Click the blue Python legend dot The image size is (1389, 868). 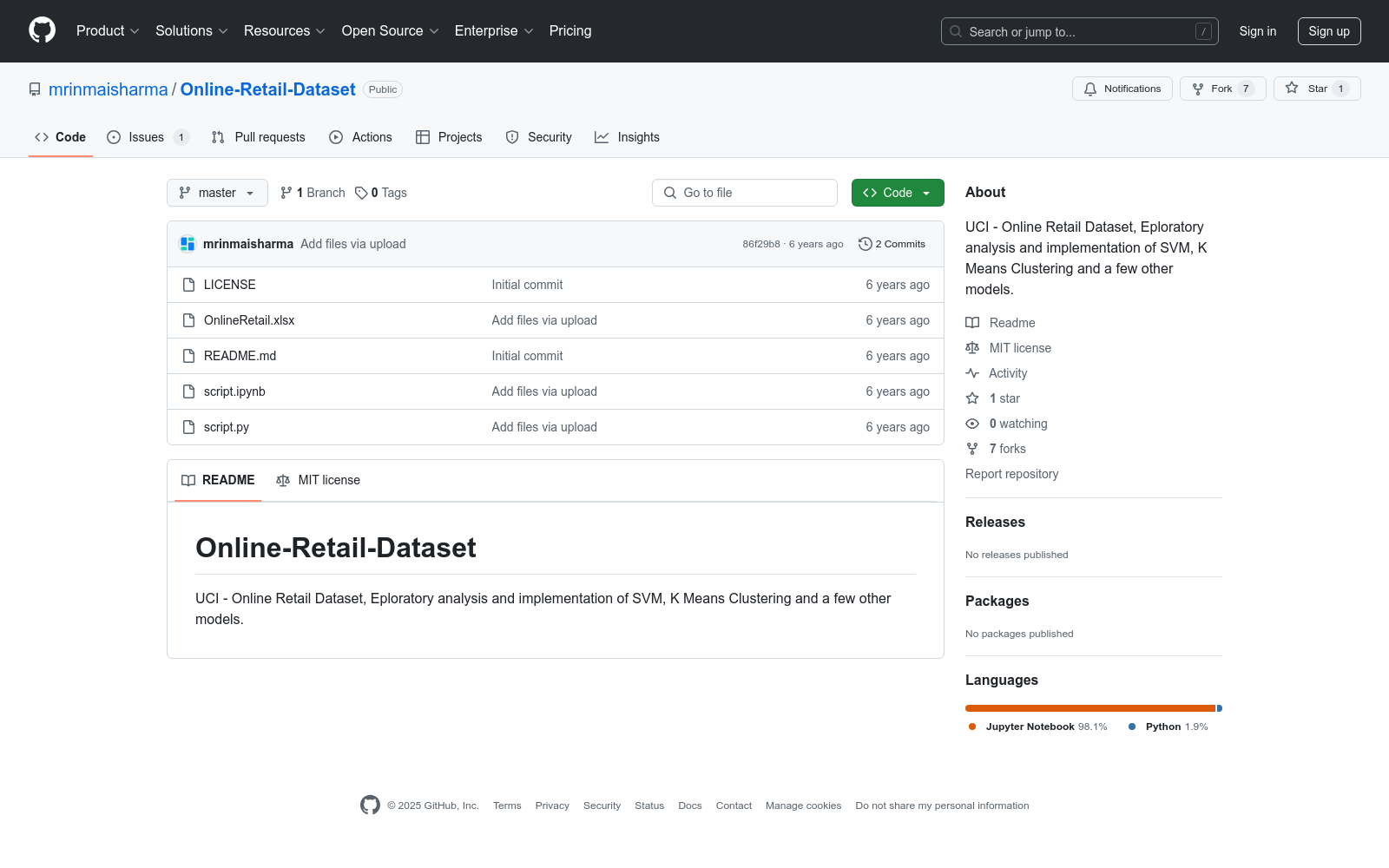click(x=1132, y=727)
